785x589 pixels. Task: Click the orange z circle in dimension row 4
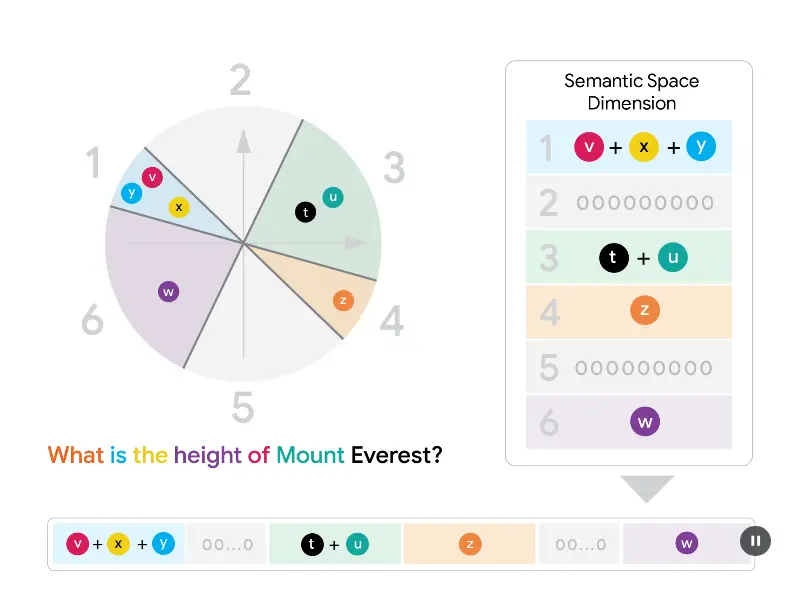coord(645,311)
